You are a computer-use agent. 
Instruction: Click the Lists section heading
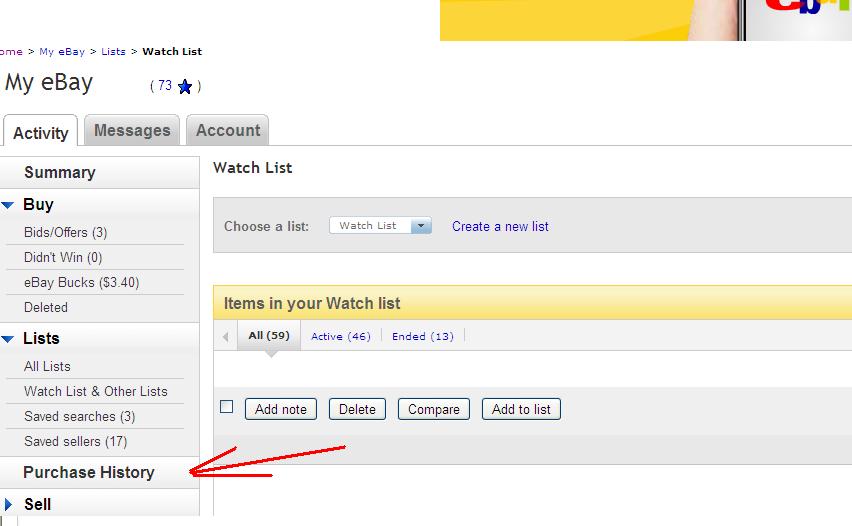point(41,339)
